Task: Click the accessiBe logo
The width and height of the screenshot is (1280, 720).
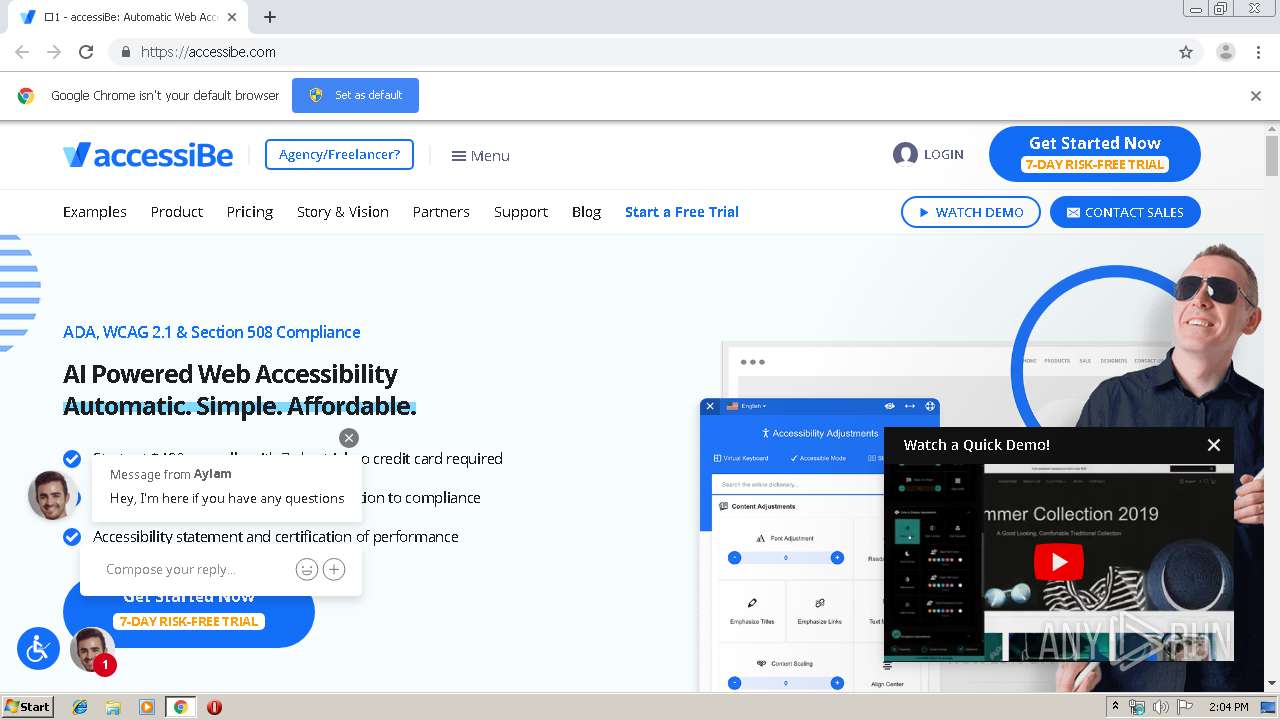Action: click(x=148, y=155)
